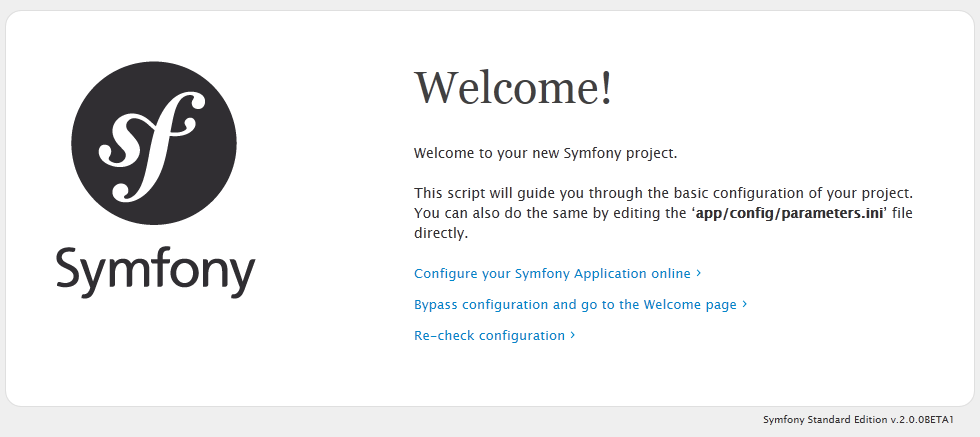Click the 'Welcome to your new Symfony project.' sentence

coord(546,153)
